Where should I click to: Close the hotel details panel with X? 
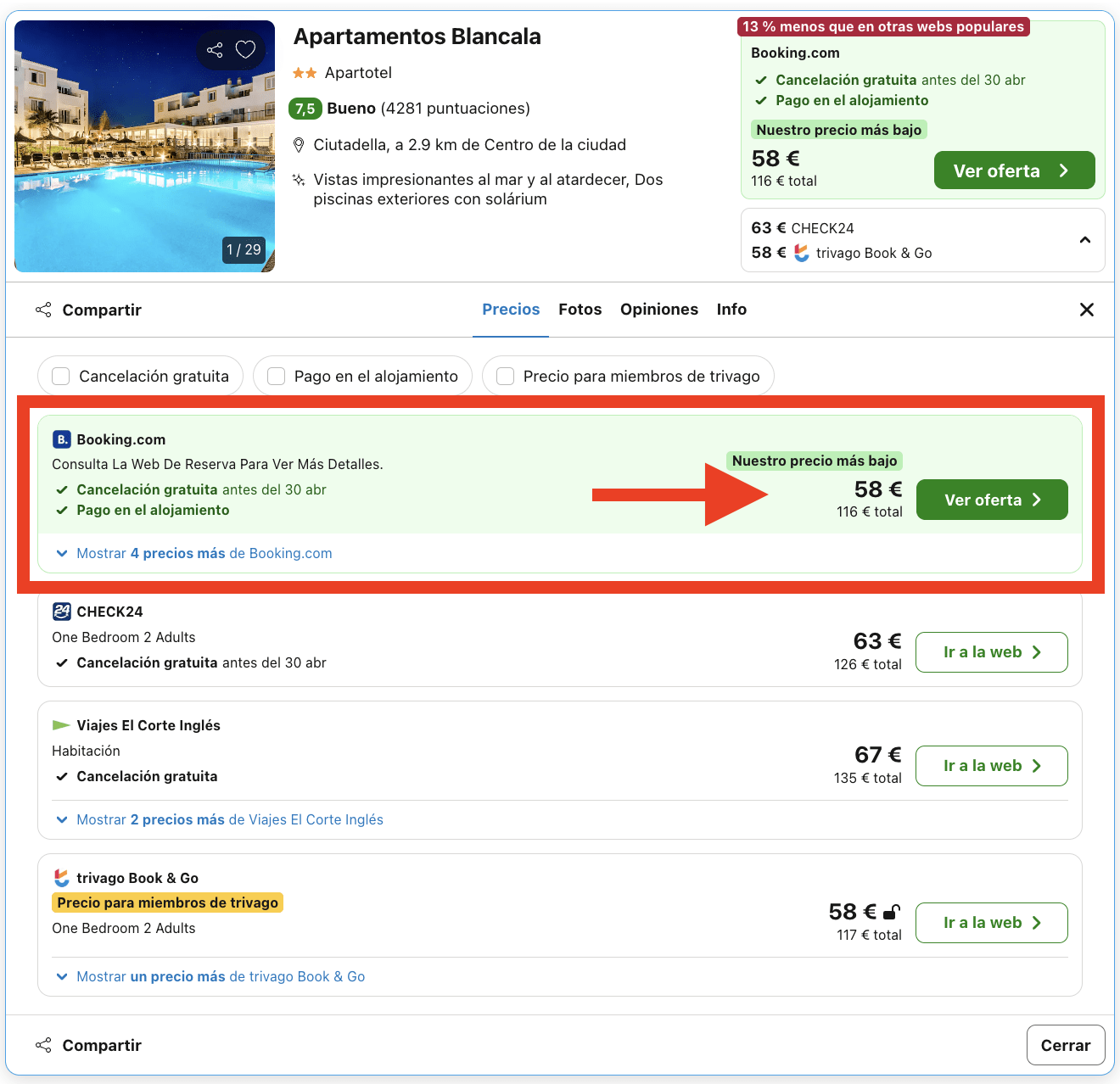[x=1086, y=310]
